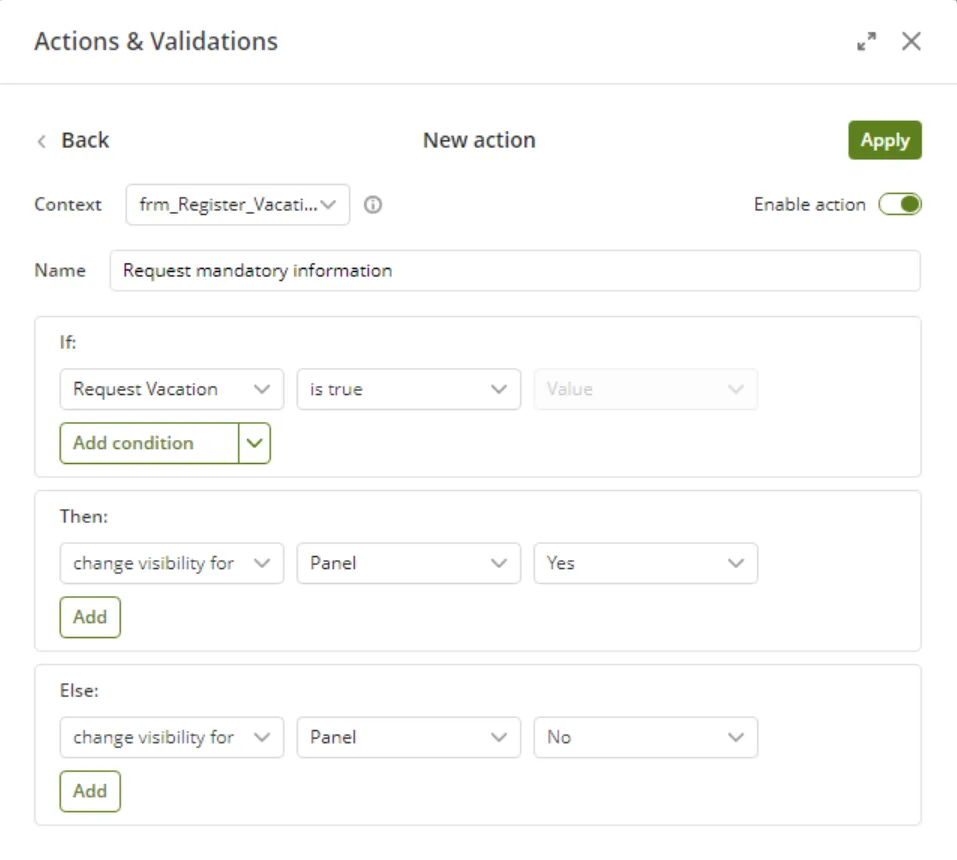The height and width of the screenshot is (860, 957).
Task: Click the 'Actions & Validations' title text
Action: (156, 42)
